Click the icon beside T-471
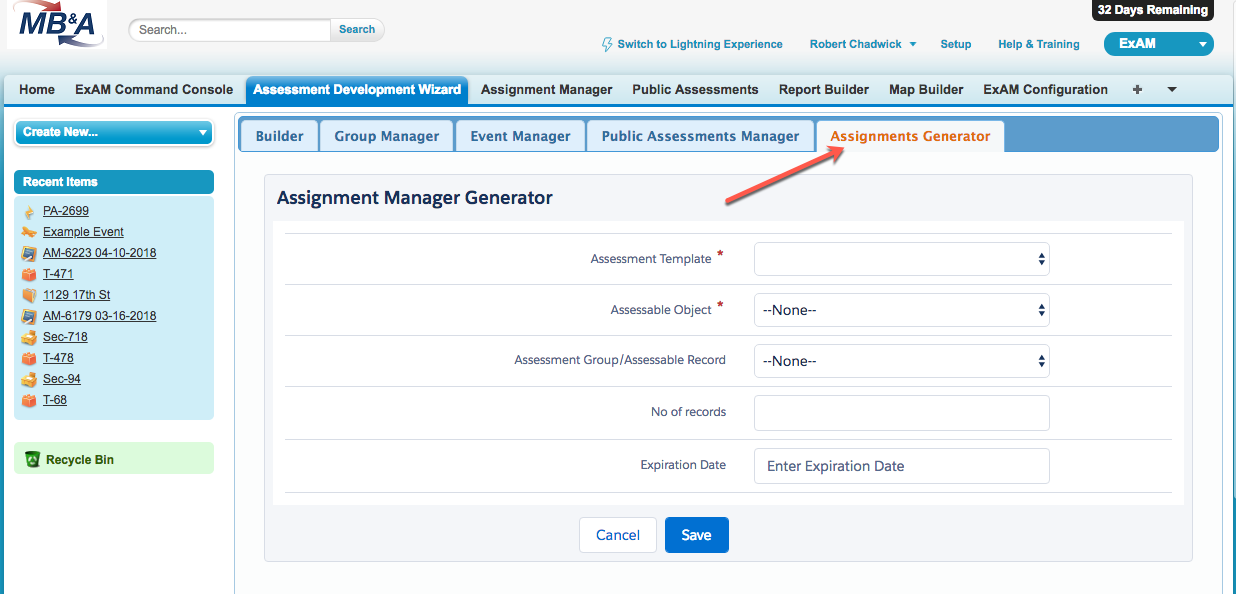Viewport: 1236px width, 594px height. 29,274
